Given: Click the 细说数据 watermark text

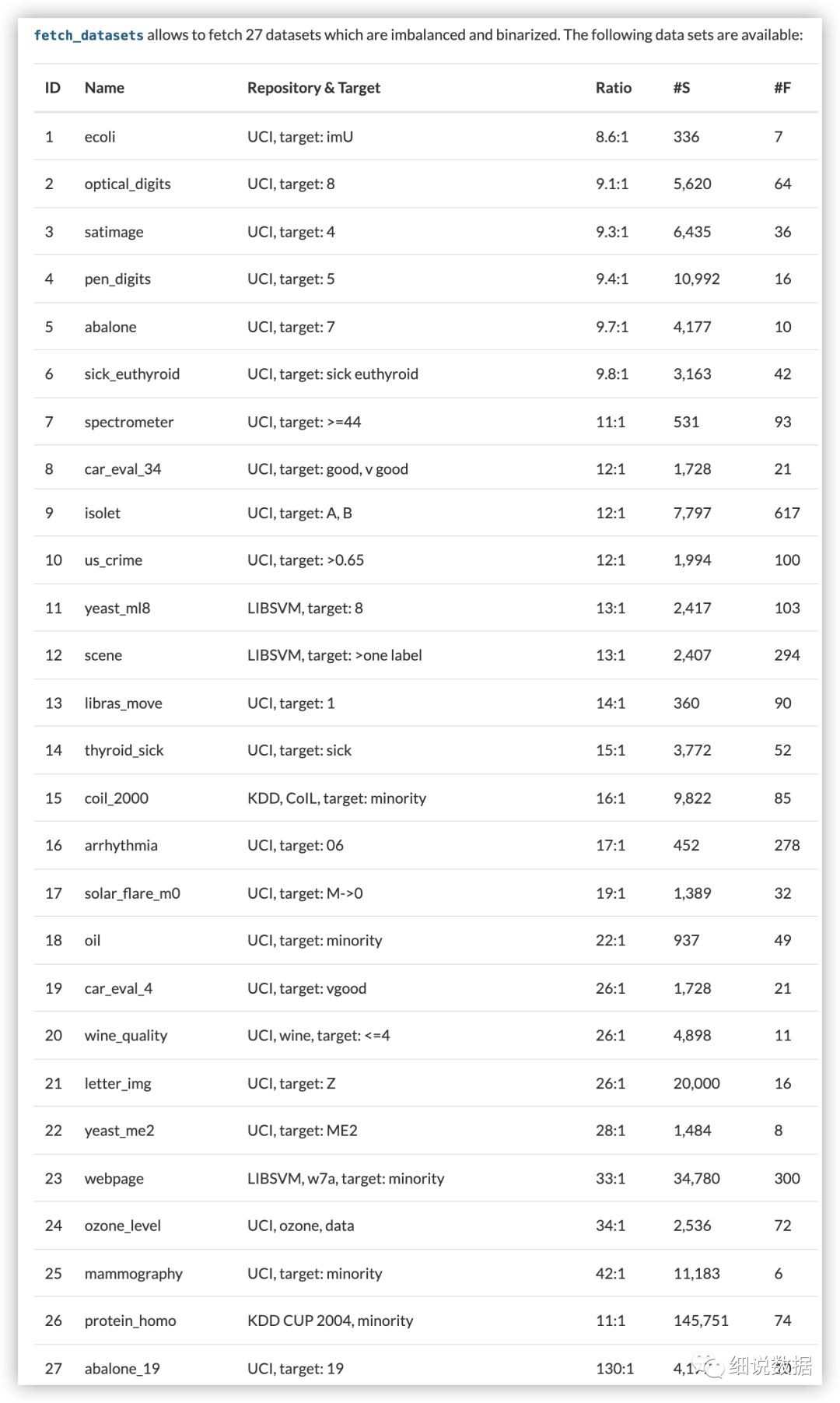Looking at the screenshot, I should pos(770,1366).
